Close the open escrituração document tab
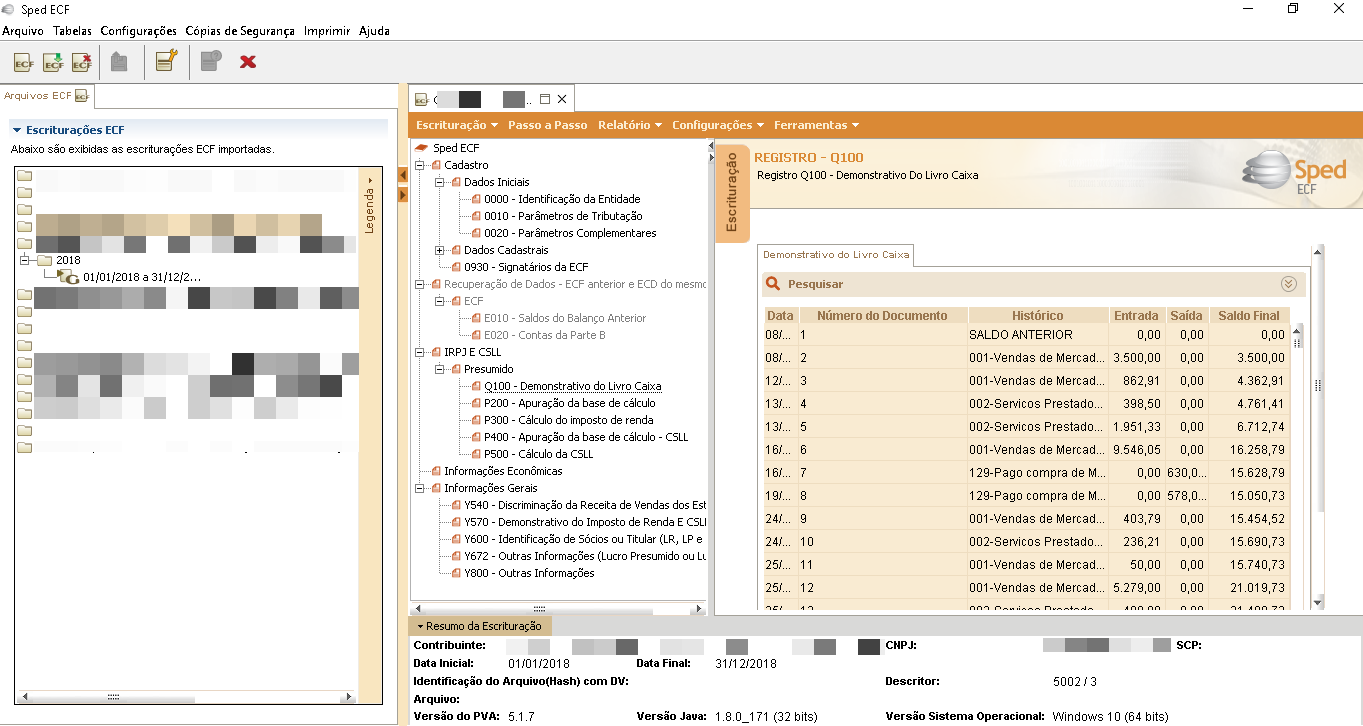Screen dimensions: 1363x726 click(562, 99)
